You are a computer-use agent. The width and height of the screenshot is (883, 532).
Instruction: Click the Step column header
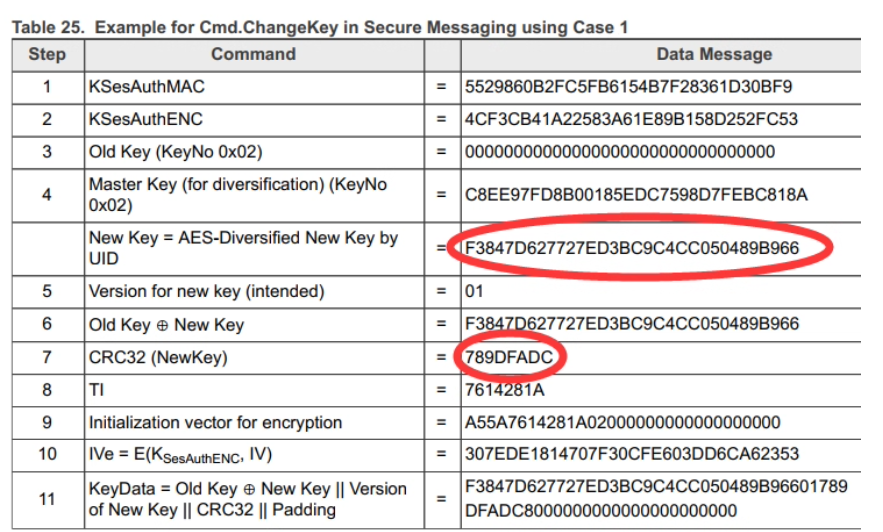coord(46,55)
